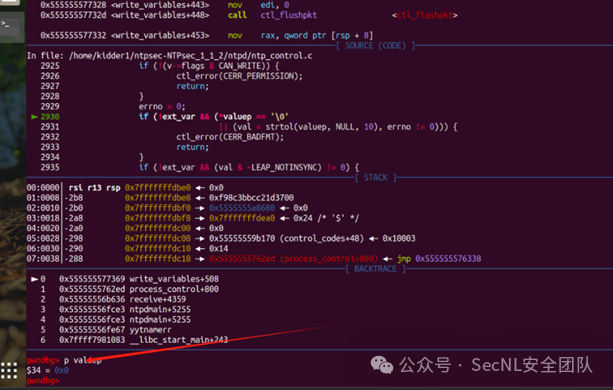Click the 'SOURCE (CODE)' section header
This screenshot has height=390, width=613.
375,46
